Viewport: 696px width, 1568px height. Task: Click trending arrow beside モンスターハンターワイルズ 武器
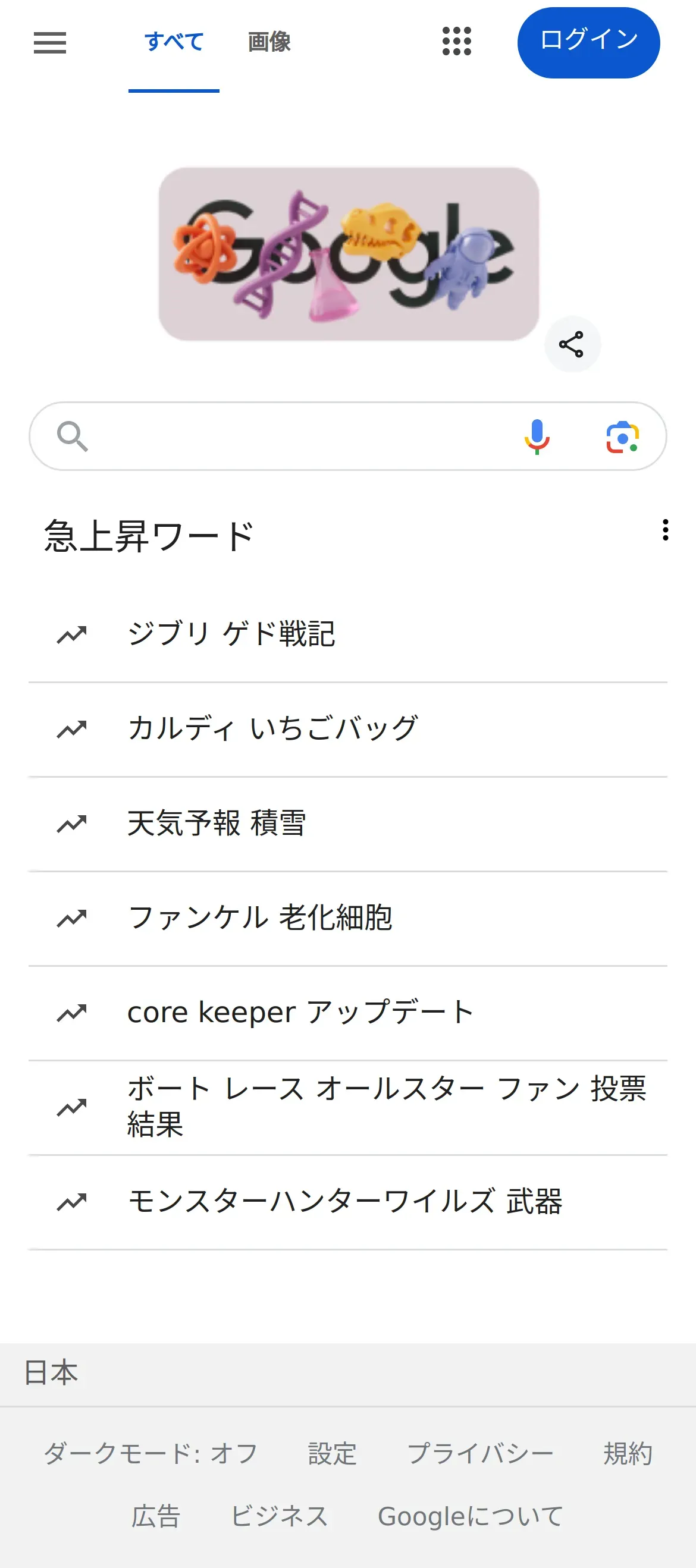click(72, 1202)
